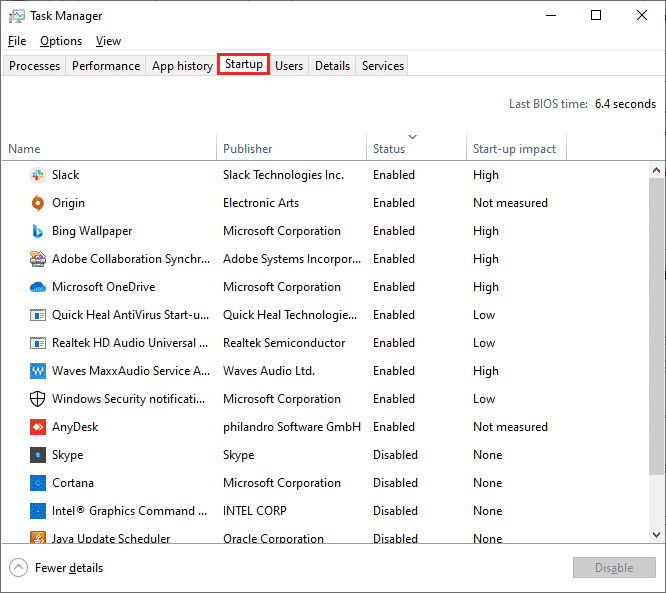The height and width of the screenshot is (593, 666).
Task: Click the Microsoft OneDrive cloud icon
Action: coord(38,287)
